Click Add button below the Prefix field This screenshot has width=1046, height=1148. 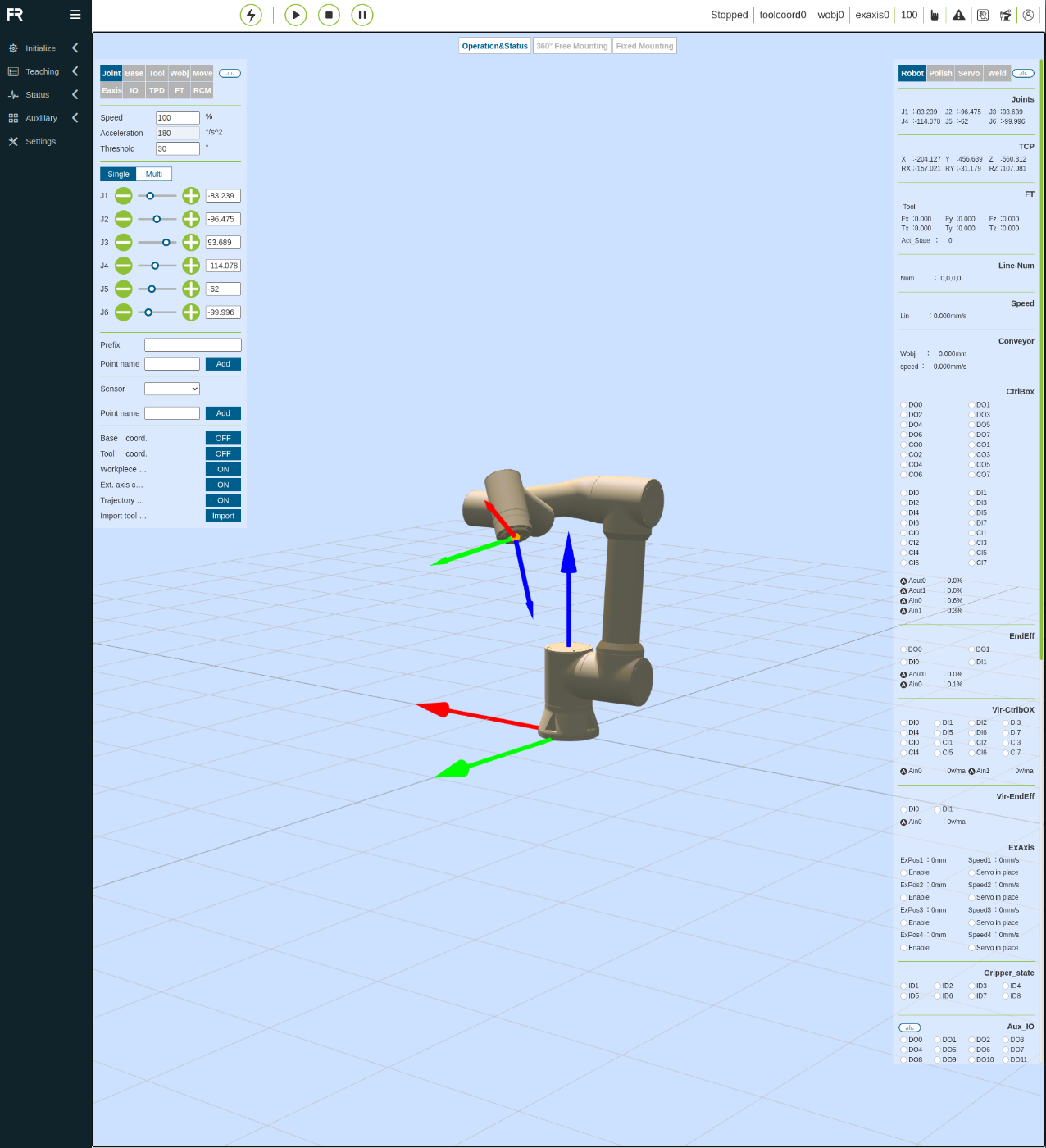coord(223,364)
